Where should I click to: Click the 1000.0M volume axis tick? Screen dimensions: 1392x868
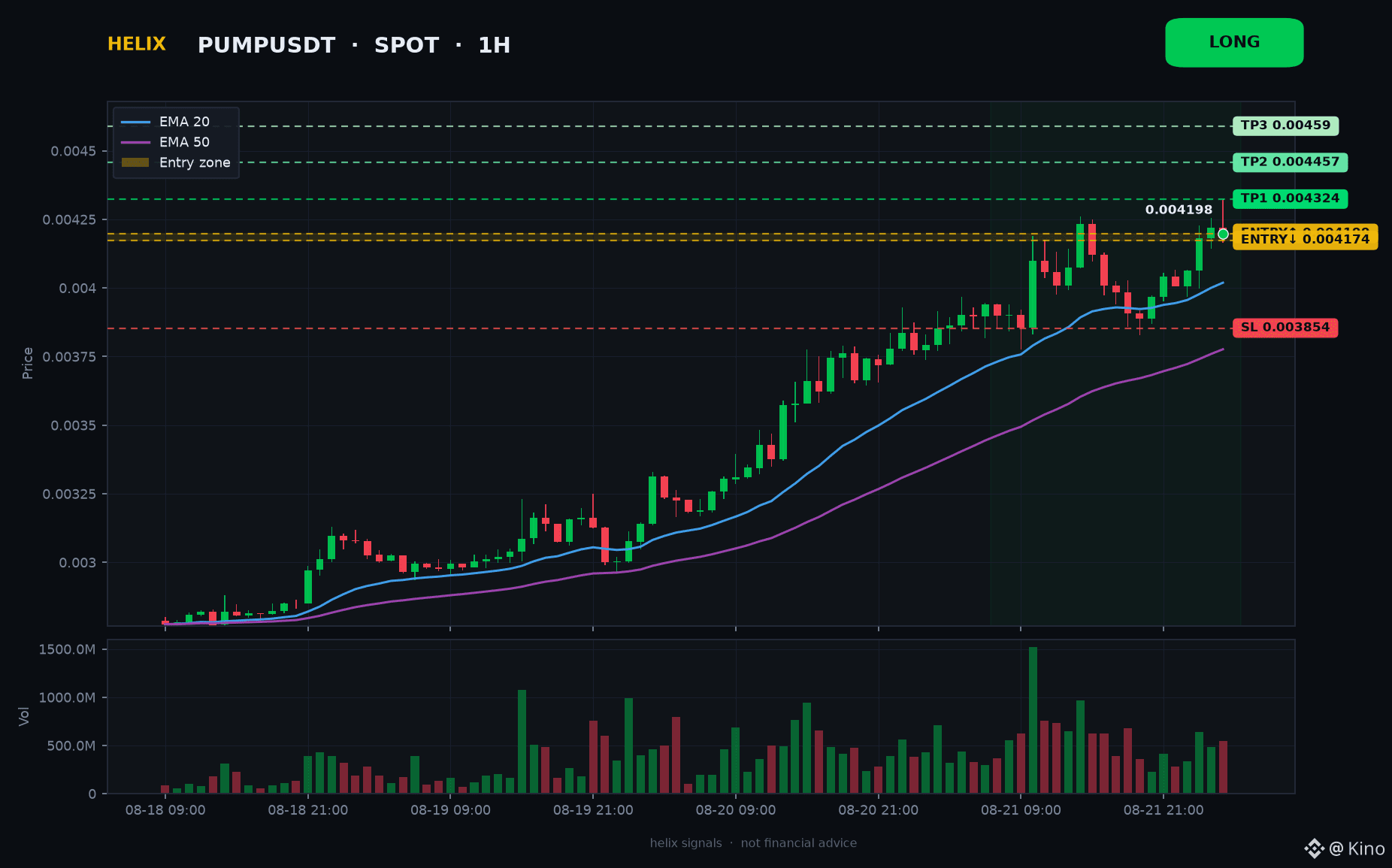pyautogui.click(x=67, y=697)
